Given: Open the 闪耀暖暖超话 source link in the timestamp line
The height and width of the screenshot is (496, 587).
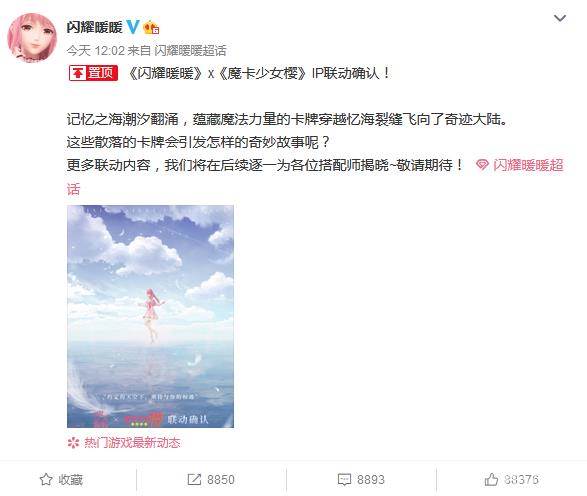Looking at the screenshot, I should [x=190, y=51].
